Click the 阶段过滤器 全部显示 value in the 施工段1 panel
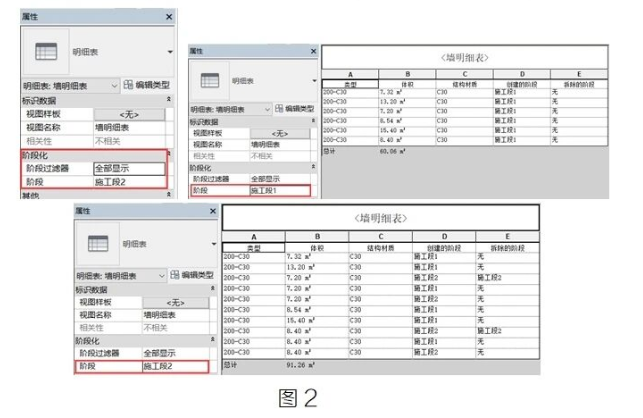Screen dimensions: 643x418 tap(280, 179)
